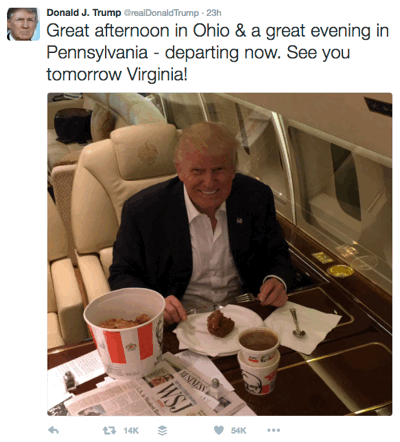Open the @realDonaldTrump handle link
400x442 pixels.
(161, 13)
